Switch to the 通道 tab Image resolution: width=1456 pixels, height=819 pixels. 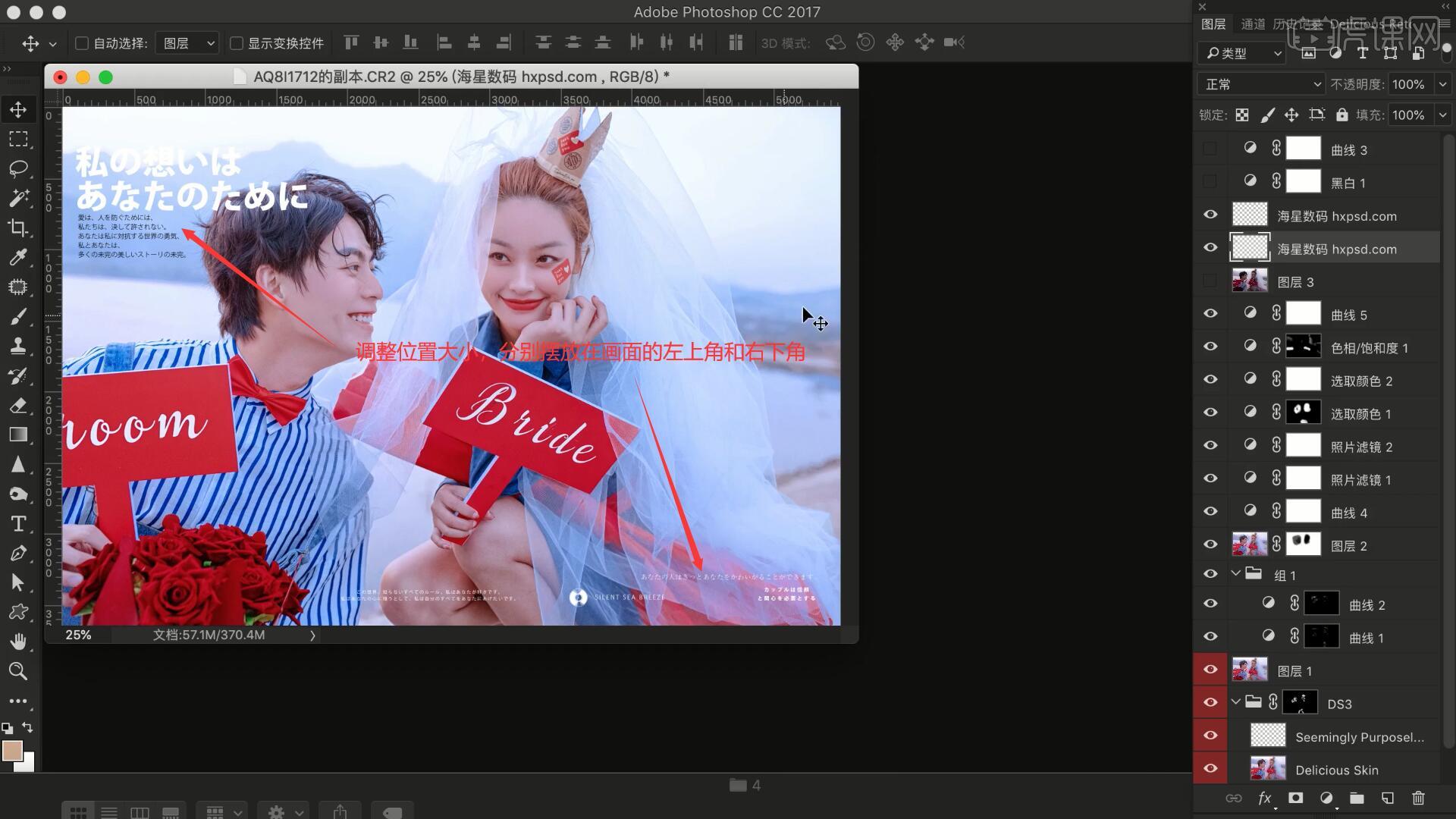coord(1253,24)
